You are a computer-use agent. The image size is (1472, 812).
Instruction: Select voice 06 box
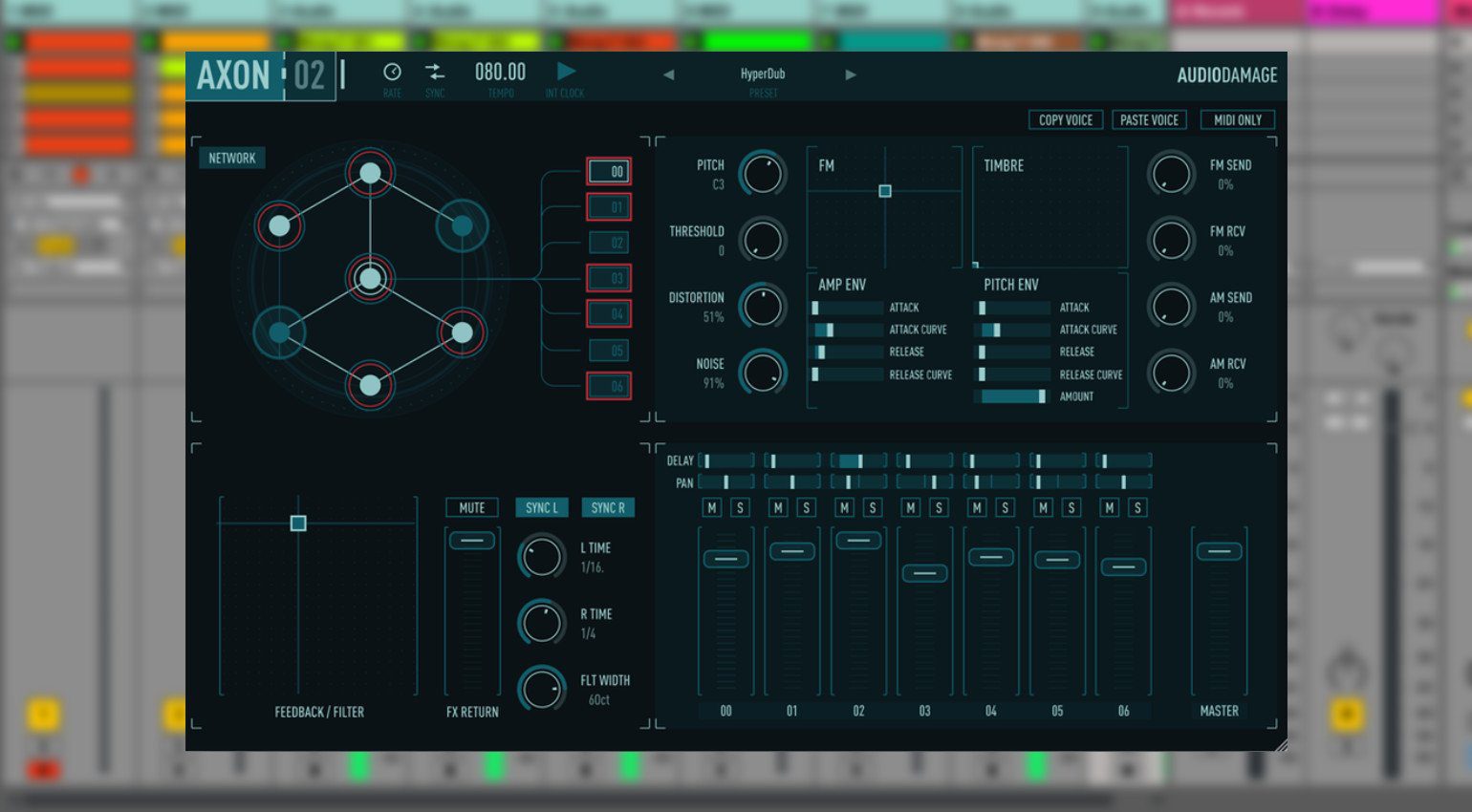pos(609,386)
